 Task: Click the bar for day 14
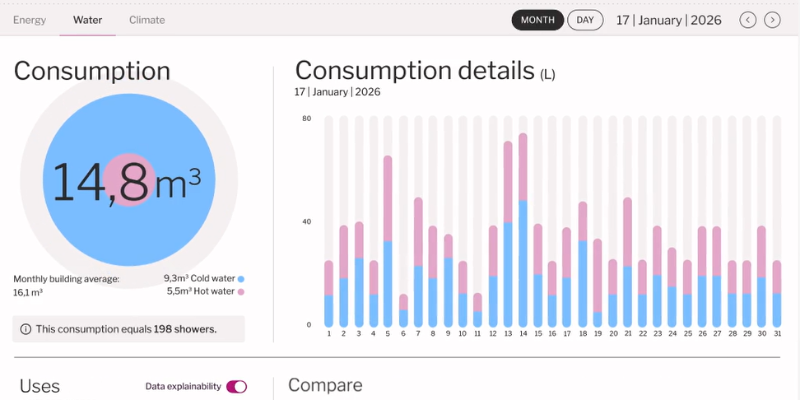[523, 230]
